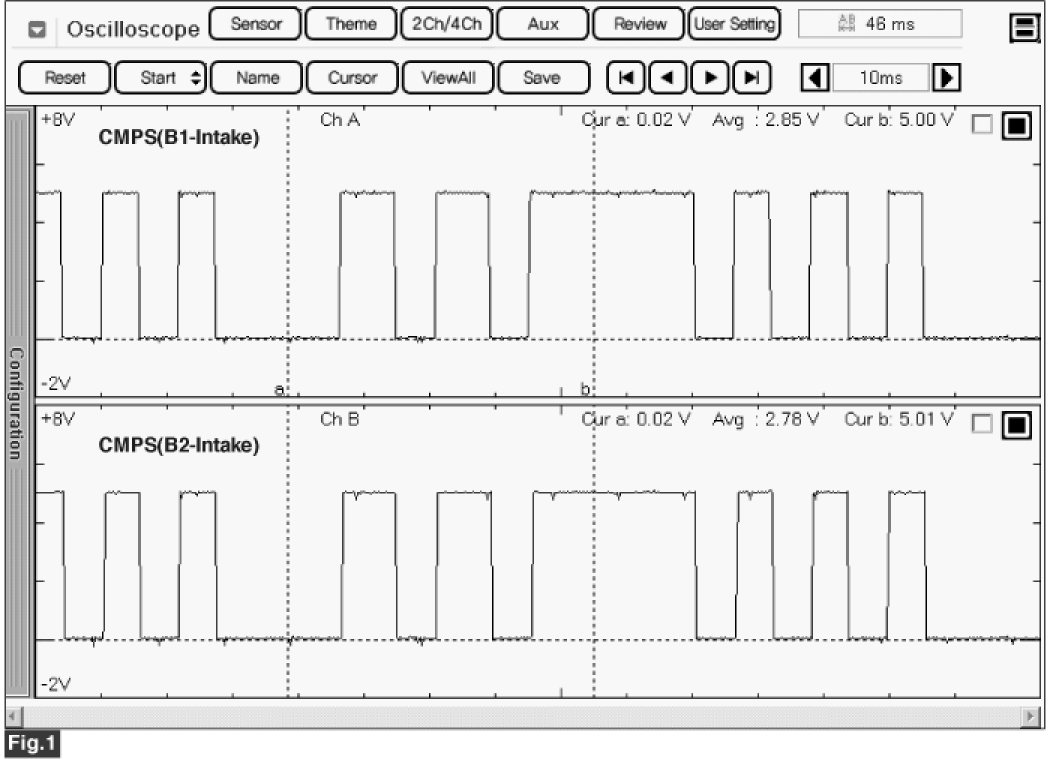Viewport: 1050px width, 759px height.
Task: Toggle the filled square on Ch A
Action: pos(1016,125)
